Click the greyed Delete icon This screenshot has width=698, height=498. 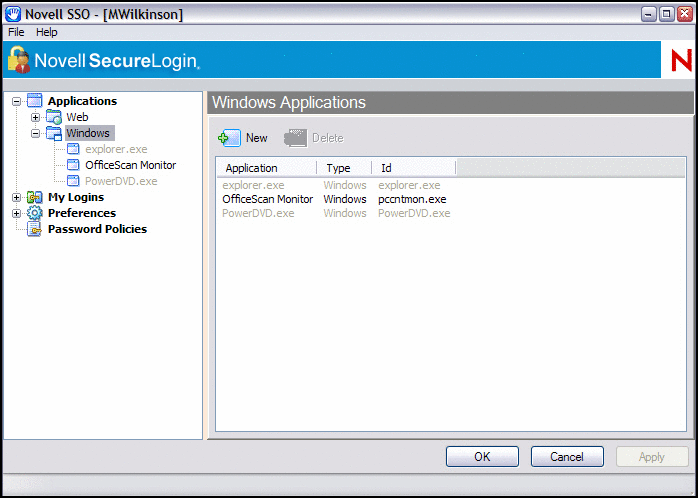[x=296, y=138]
